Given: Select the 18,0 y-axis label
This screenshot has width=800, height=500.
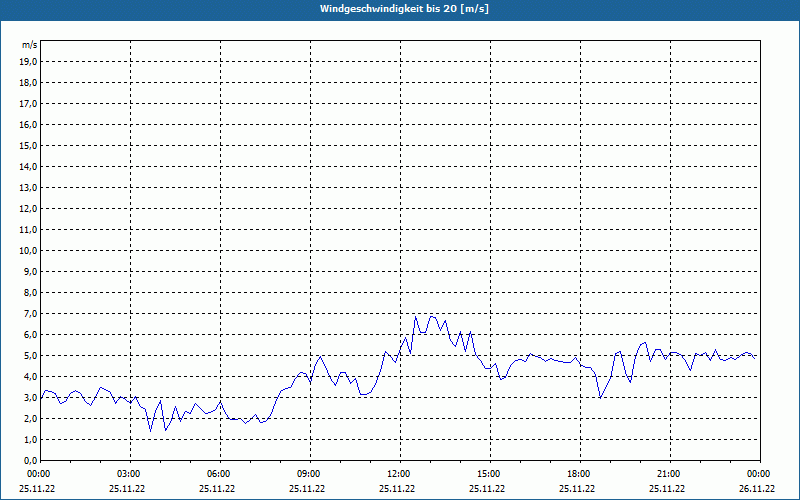Looking at the screenshot, I should coord(29,83).
